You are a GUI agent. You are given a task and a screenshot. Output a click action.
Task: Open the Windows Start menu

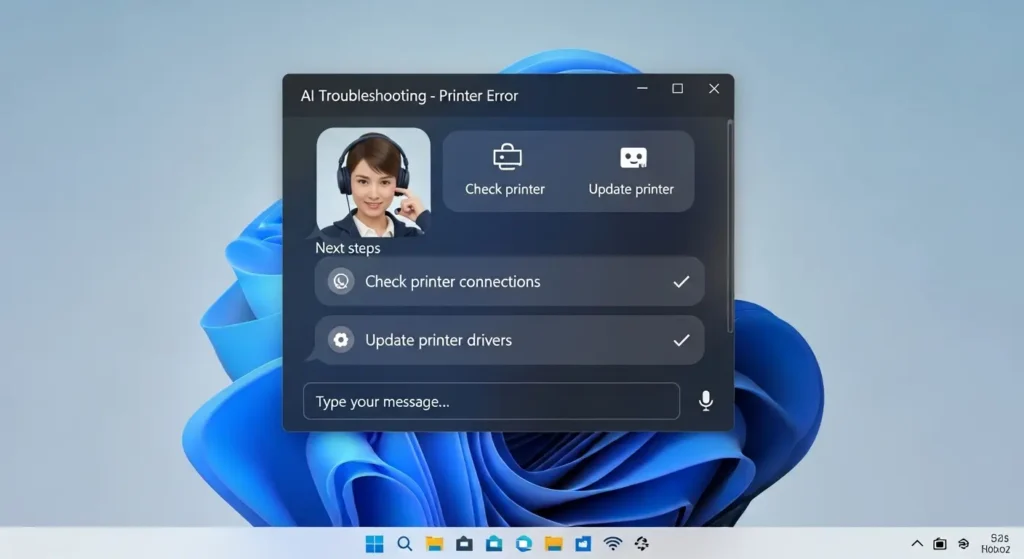(x=375, y=543)
